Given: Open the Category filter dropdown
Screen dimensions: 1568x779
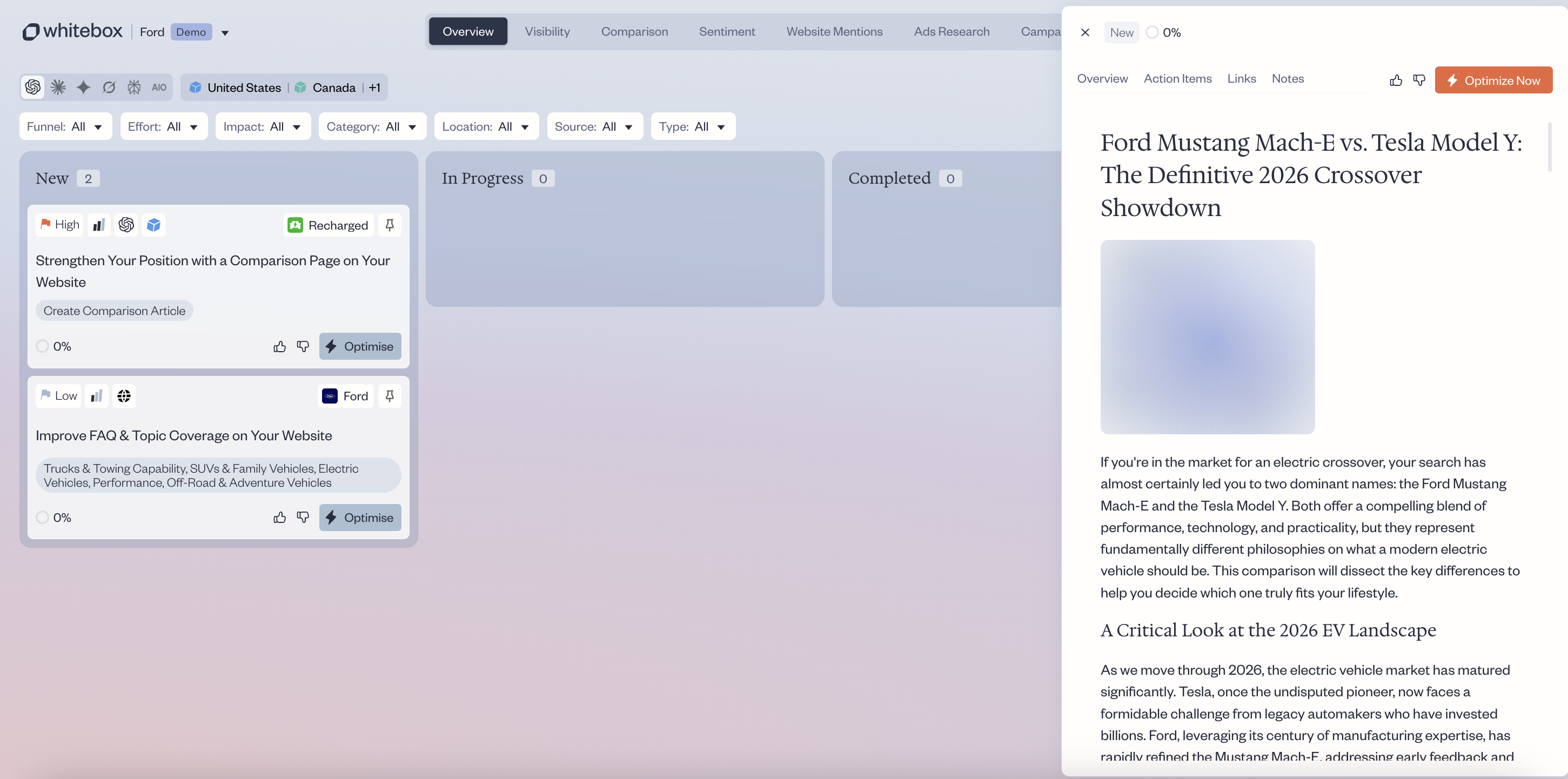Looking at the screenshot, I should pos(372,126).
